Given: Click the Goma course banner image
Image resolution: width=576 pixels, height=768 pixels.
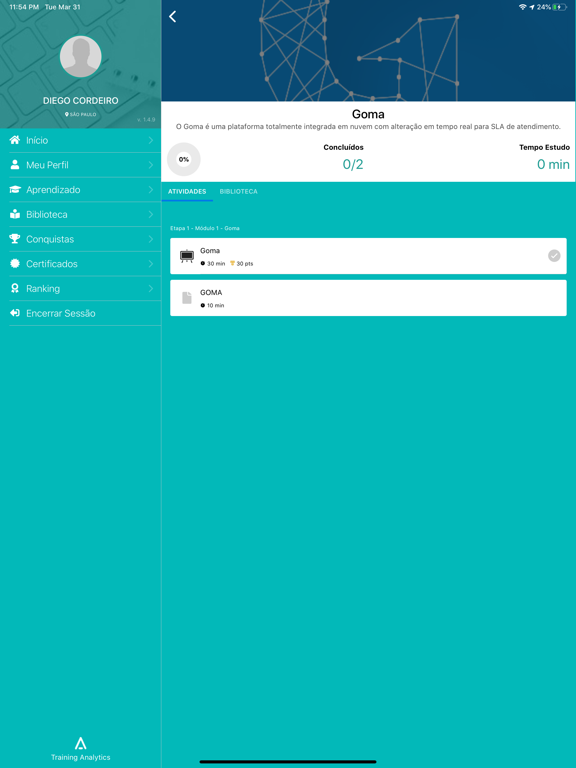Looking at the screenshot, I should point(368,51).
